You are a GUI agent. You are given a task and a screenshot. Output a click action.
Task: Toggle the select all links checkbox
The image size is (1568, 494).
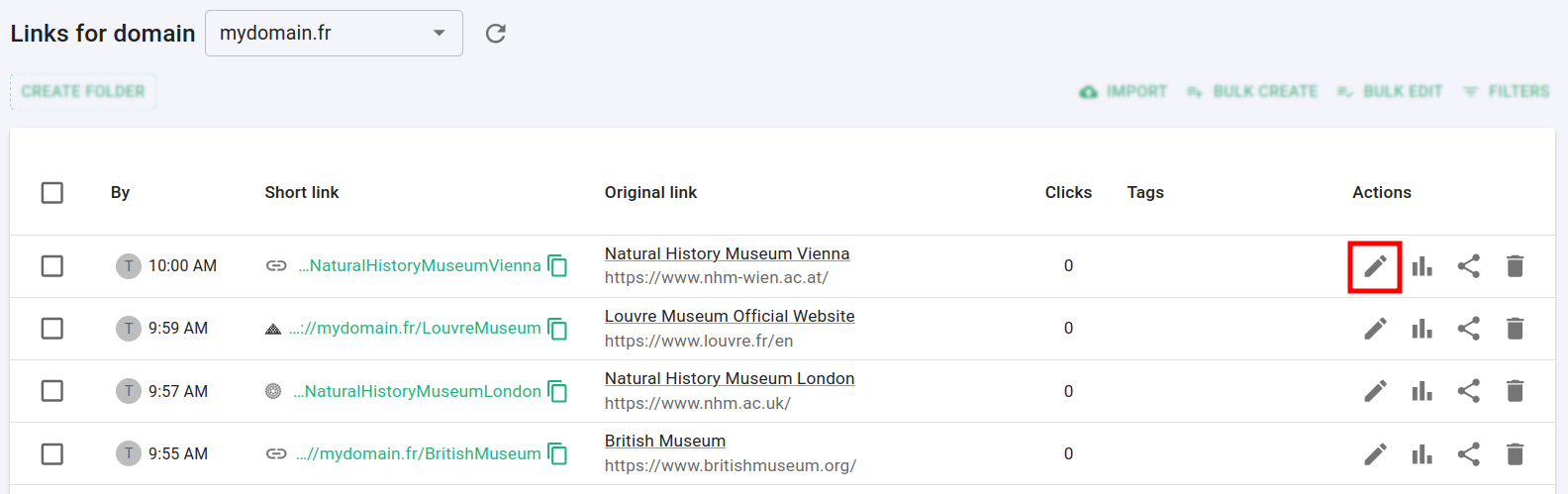pos(52,192)
